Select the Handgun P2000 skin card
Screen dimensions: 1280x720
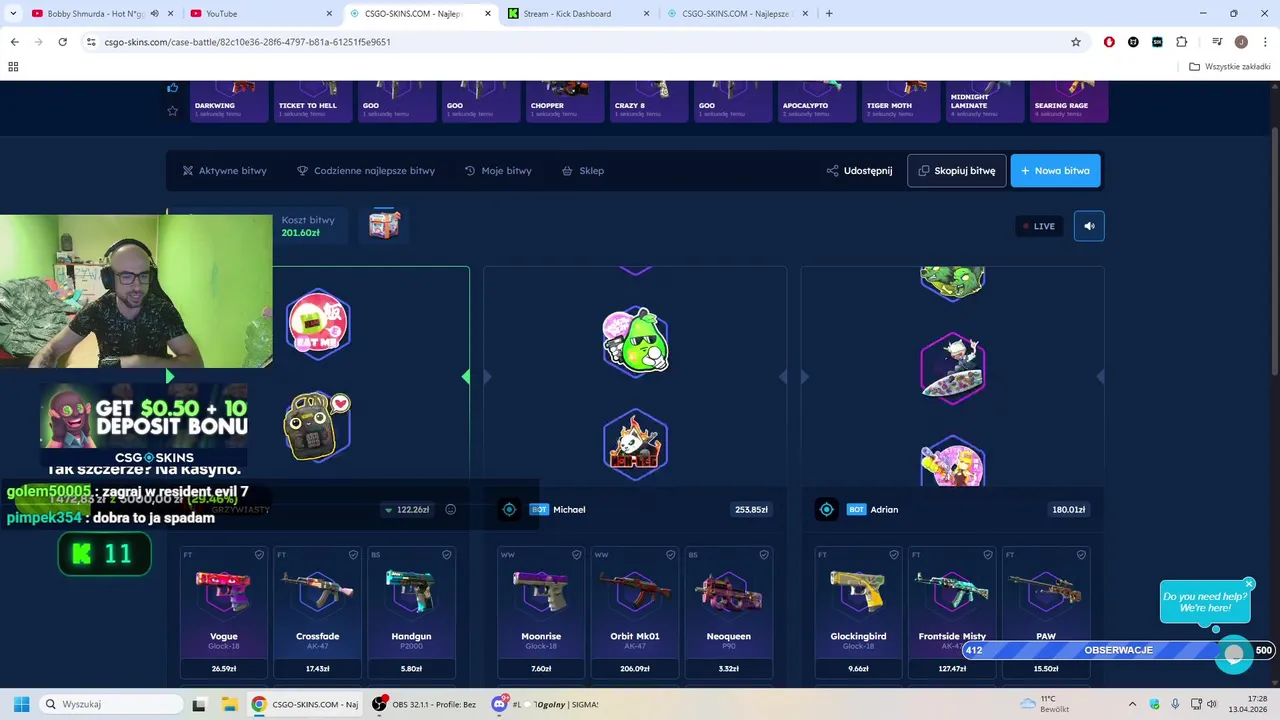(x=411, y=612)
